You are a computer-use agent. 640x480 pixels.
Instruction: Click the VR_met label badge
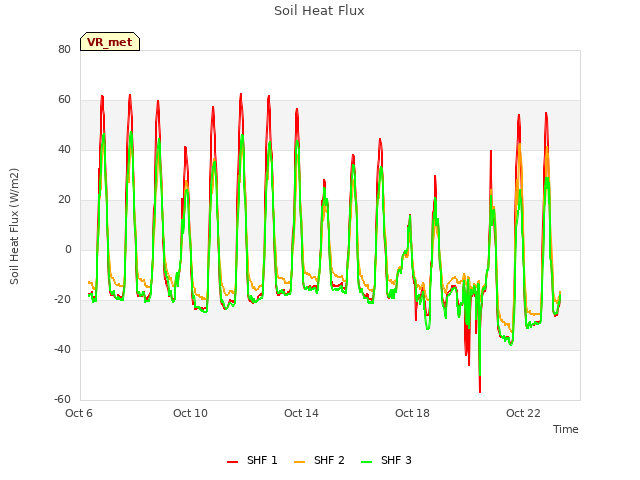coord(110,42)
